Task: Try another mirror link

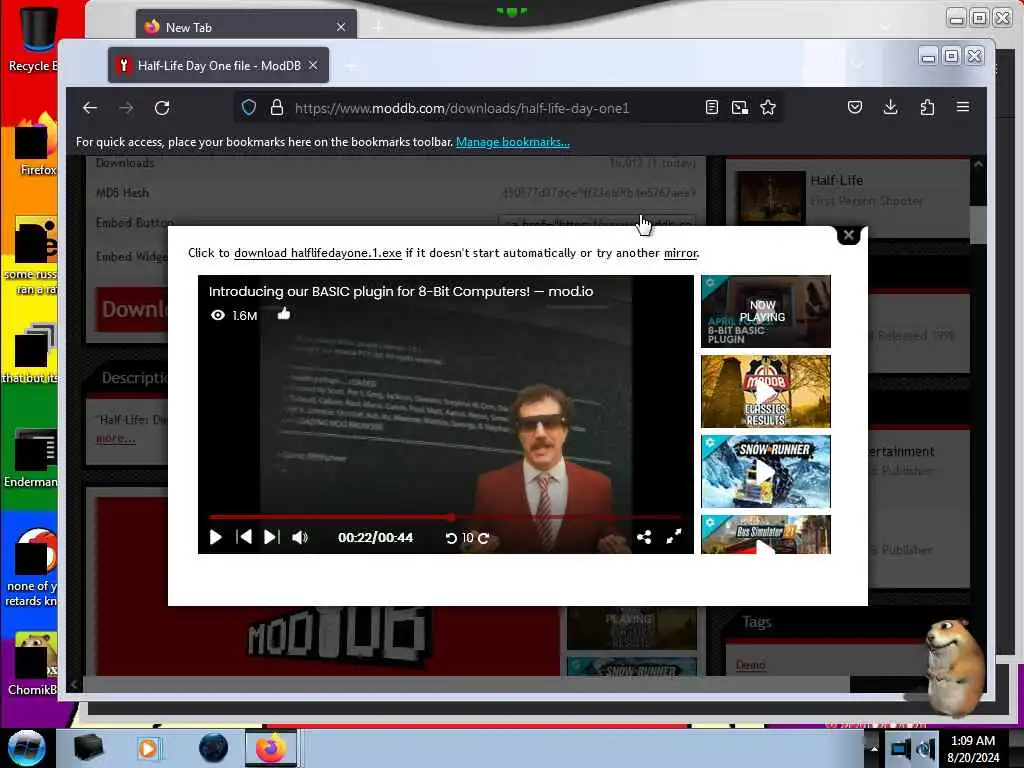Action: pyautogui.click(x=680, y=253)
